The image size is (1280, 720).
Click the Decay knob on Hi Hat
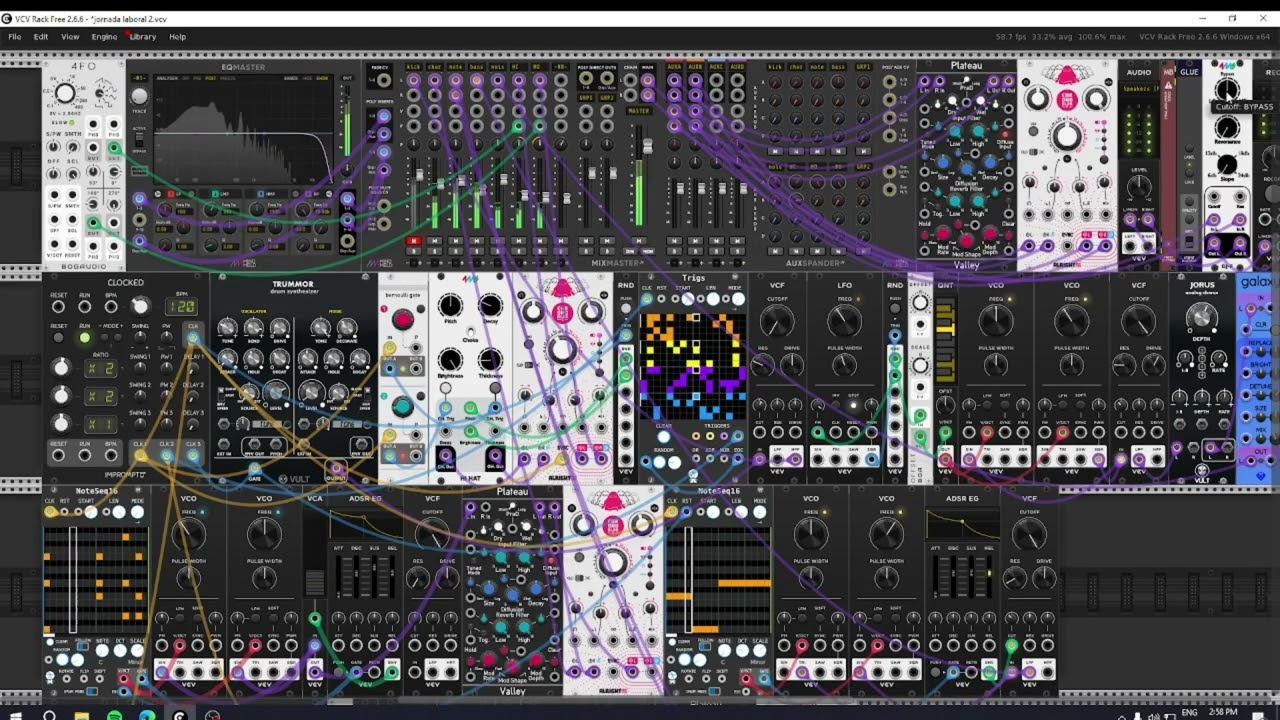490,306
